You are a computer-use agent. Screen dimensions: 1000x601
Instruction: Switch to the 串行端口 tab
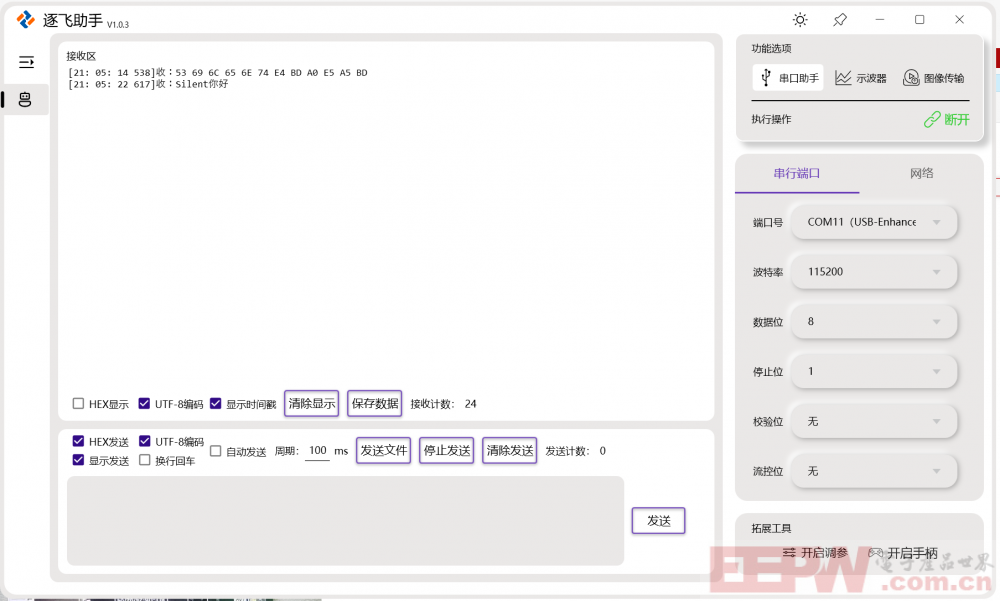(x=797, y=174)
